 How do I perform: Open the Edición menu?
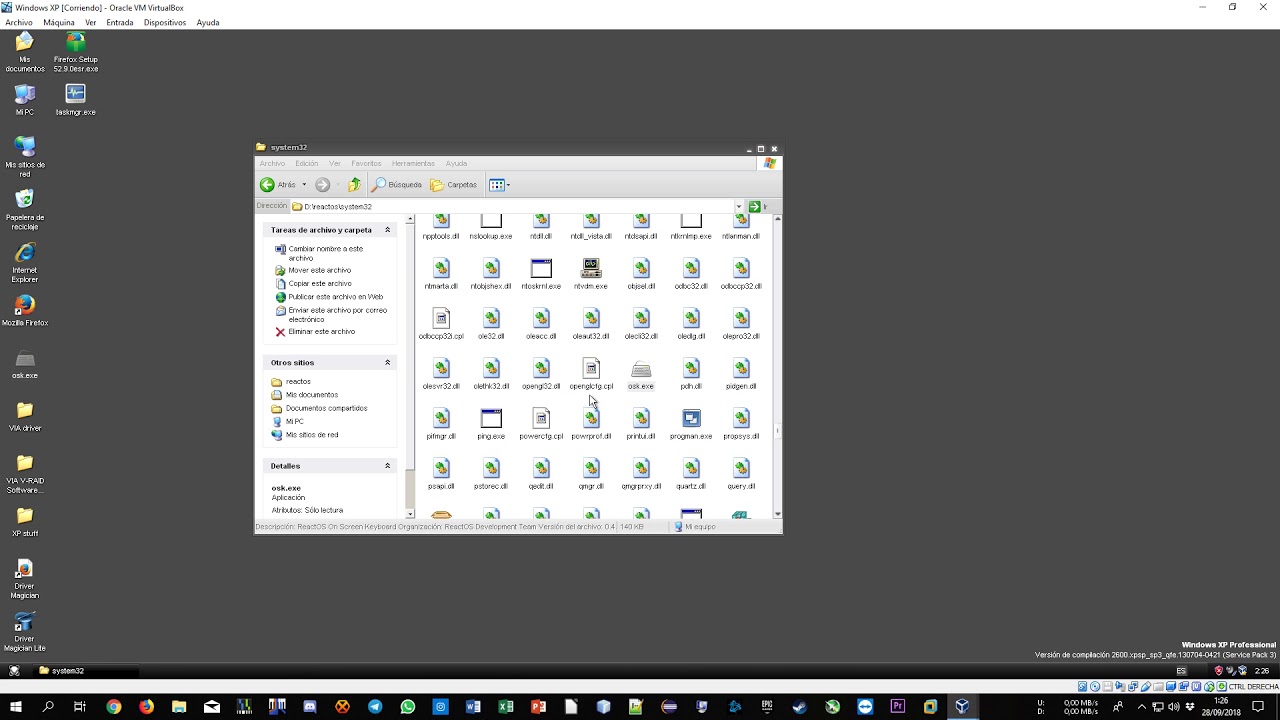click(x=306, y=163)
